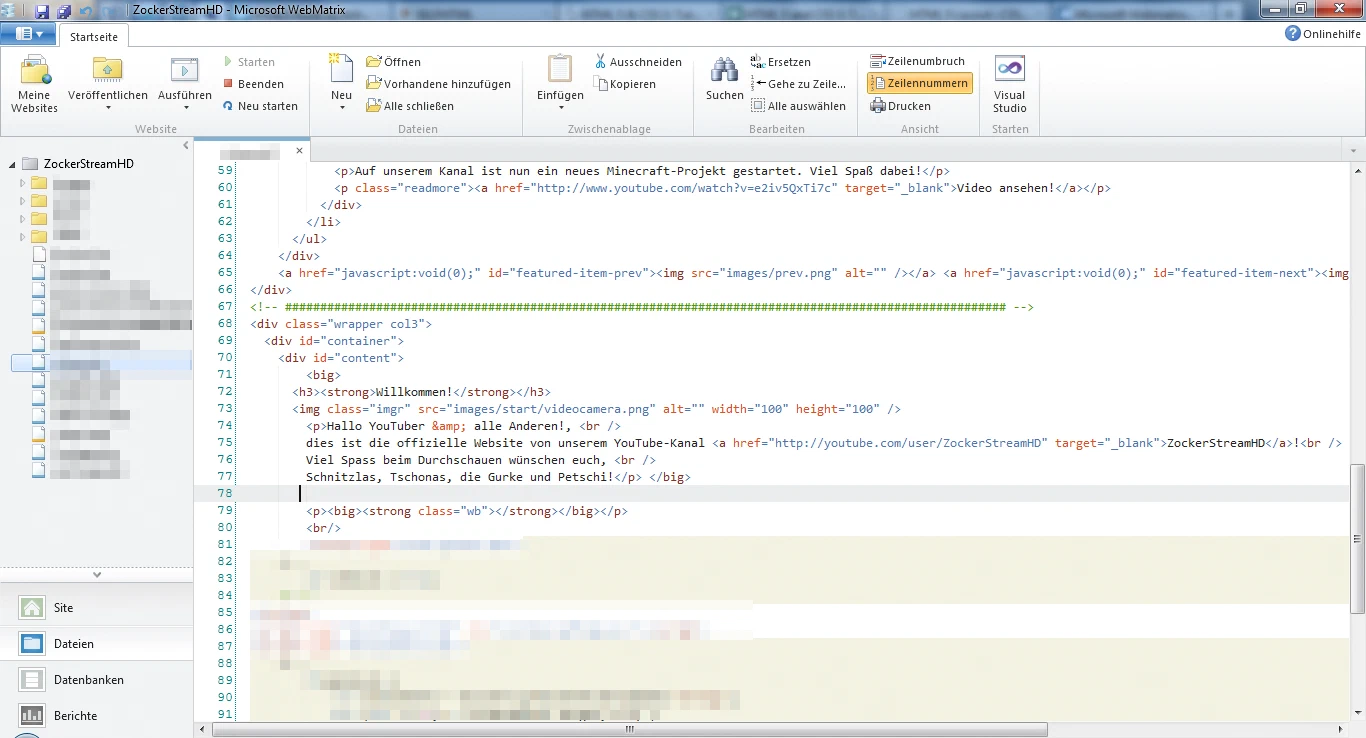Screen dimensions: 1366x738
Task: Click the Veröffentlichen publish icon
Action: click(108, 70)
